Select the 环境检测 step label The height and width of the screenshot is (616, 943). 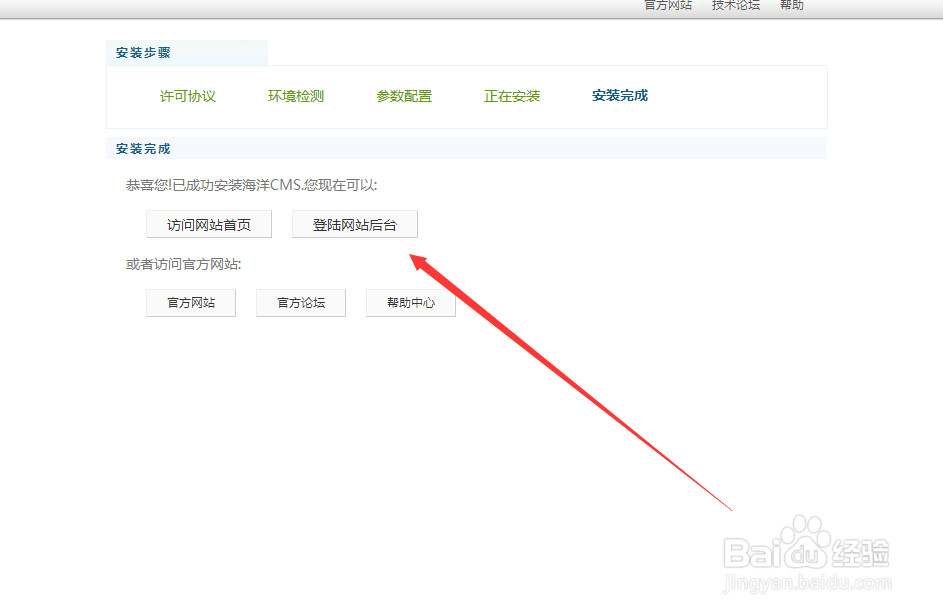click(295, 96)
